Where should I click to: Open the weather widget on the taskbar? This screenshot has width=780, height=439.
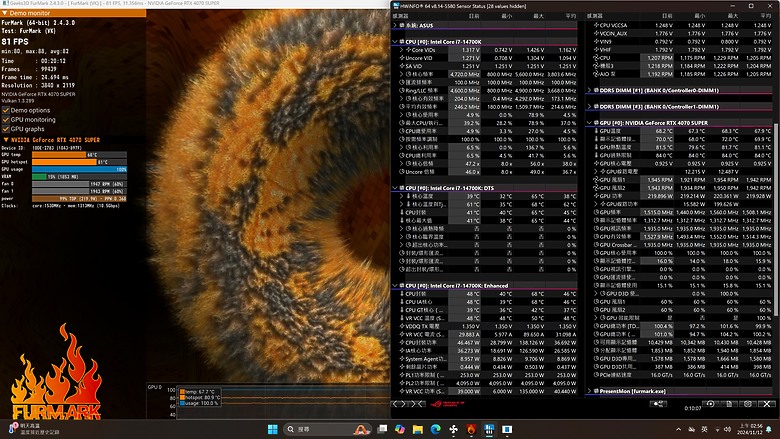(x=35, y=429)
